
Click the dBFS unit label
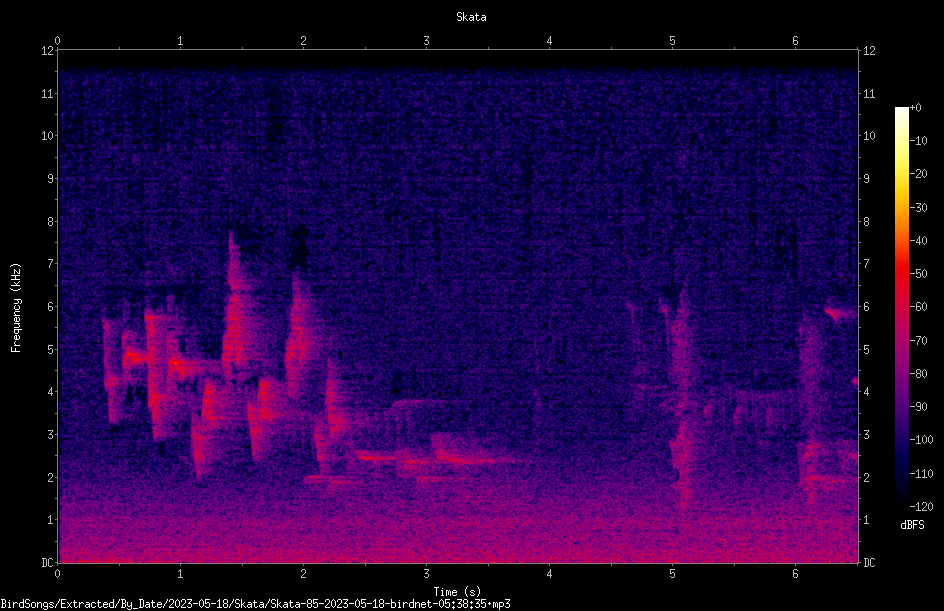pos(912,525)
